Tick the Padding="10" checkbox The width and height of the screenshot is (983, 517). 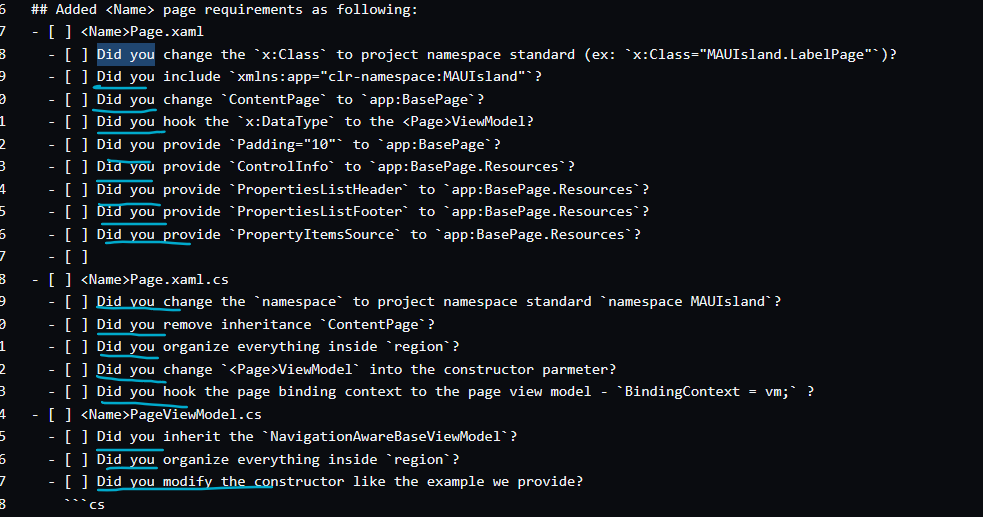coord(76,145)
